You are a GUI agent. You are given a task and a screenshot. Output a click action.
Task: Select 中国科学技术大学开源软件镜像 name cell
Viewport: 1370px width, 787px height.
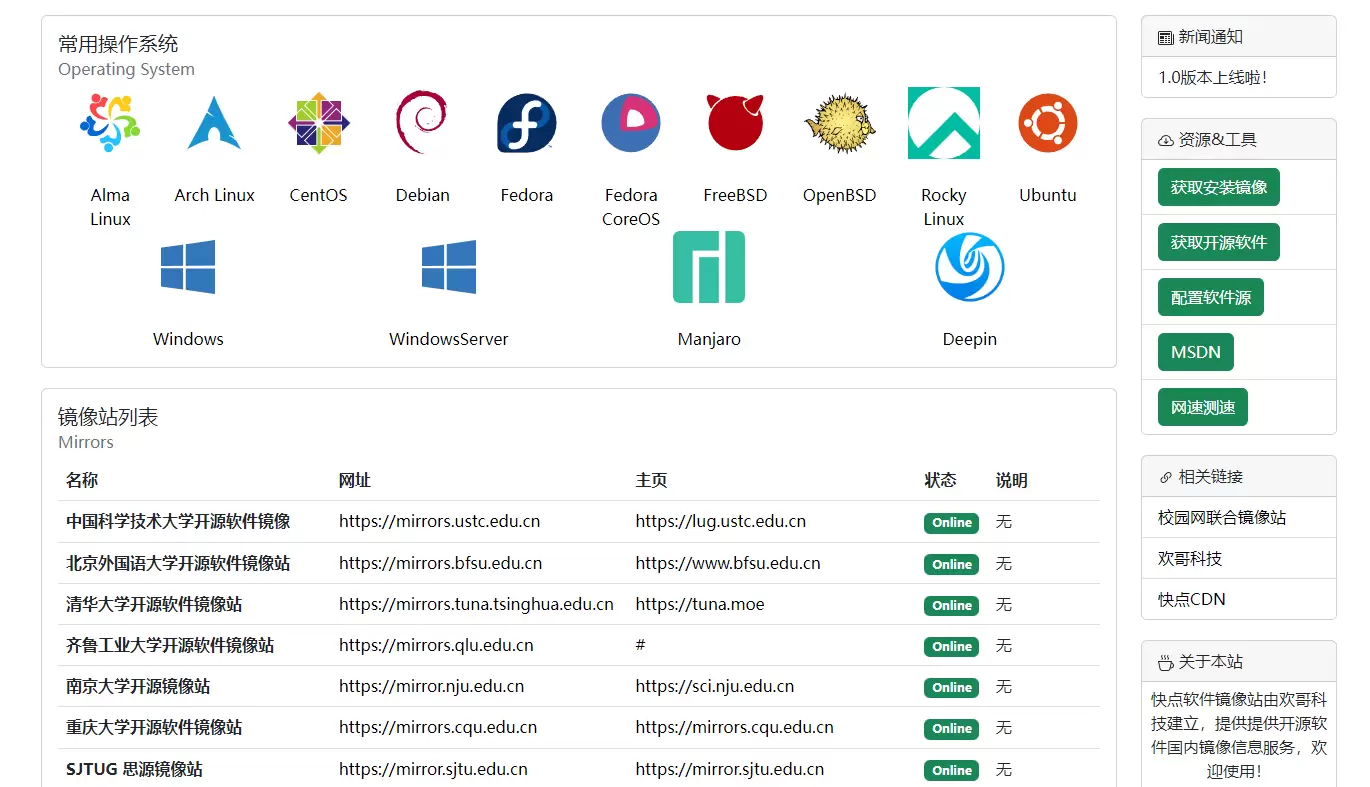pos(178,521)
